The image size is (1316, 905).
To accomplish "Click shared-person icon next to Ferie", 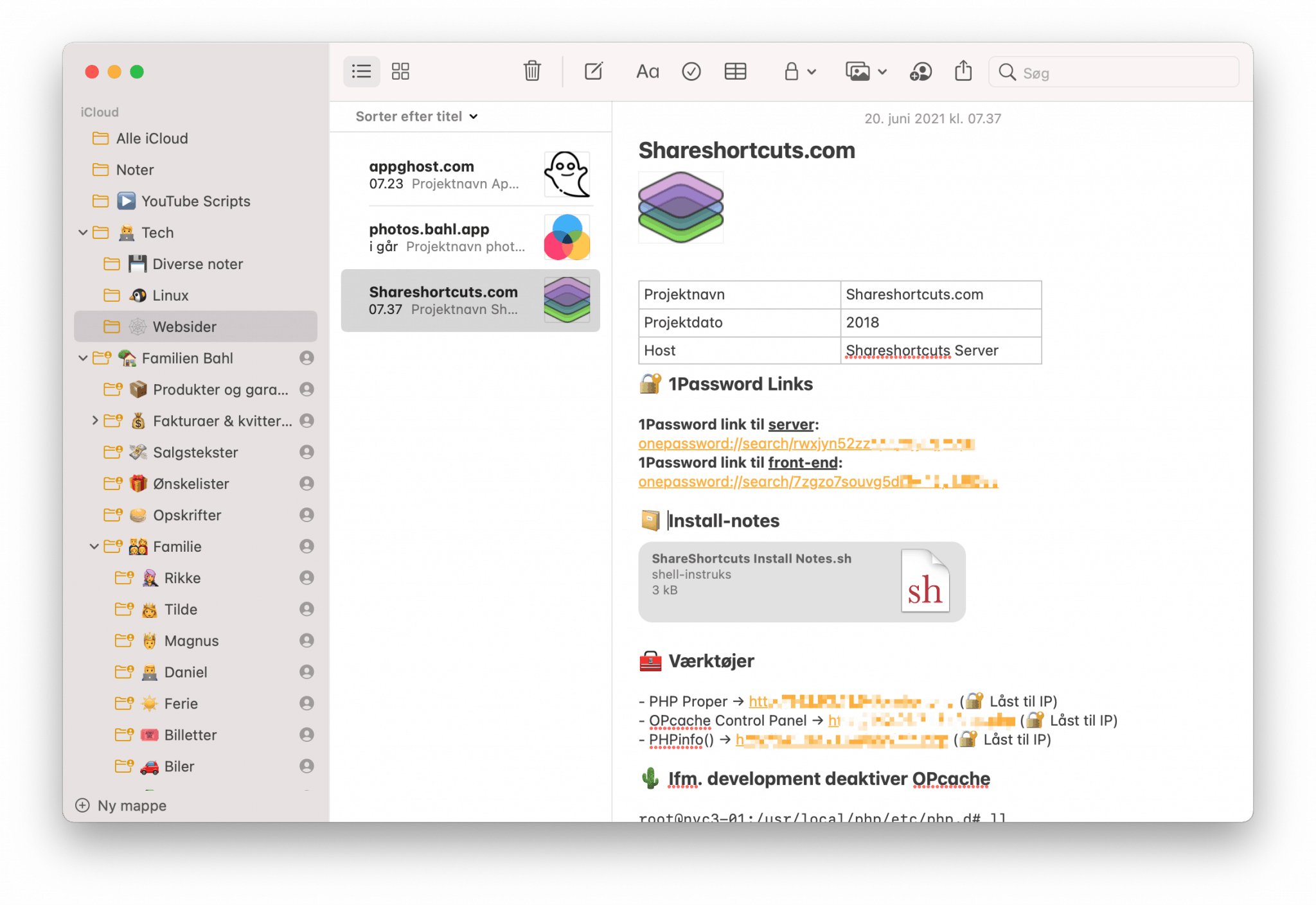I will coord(307,704).
